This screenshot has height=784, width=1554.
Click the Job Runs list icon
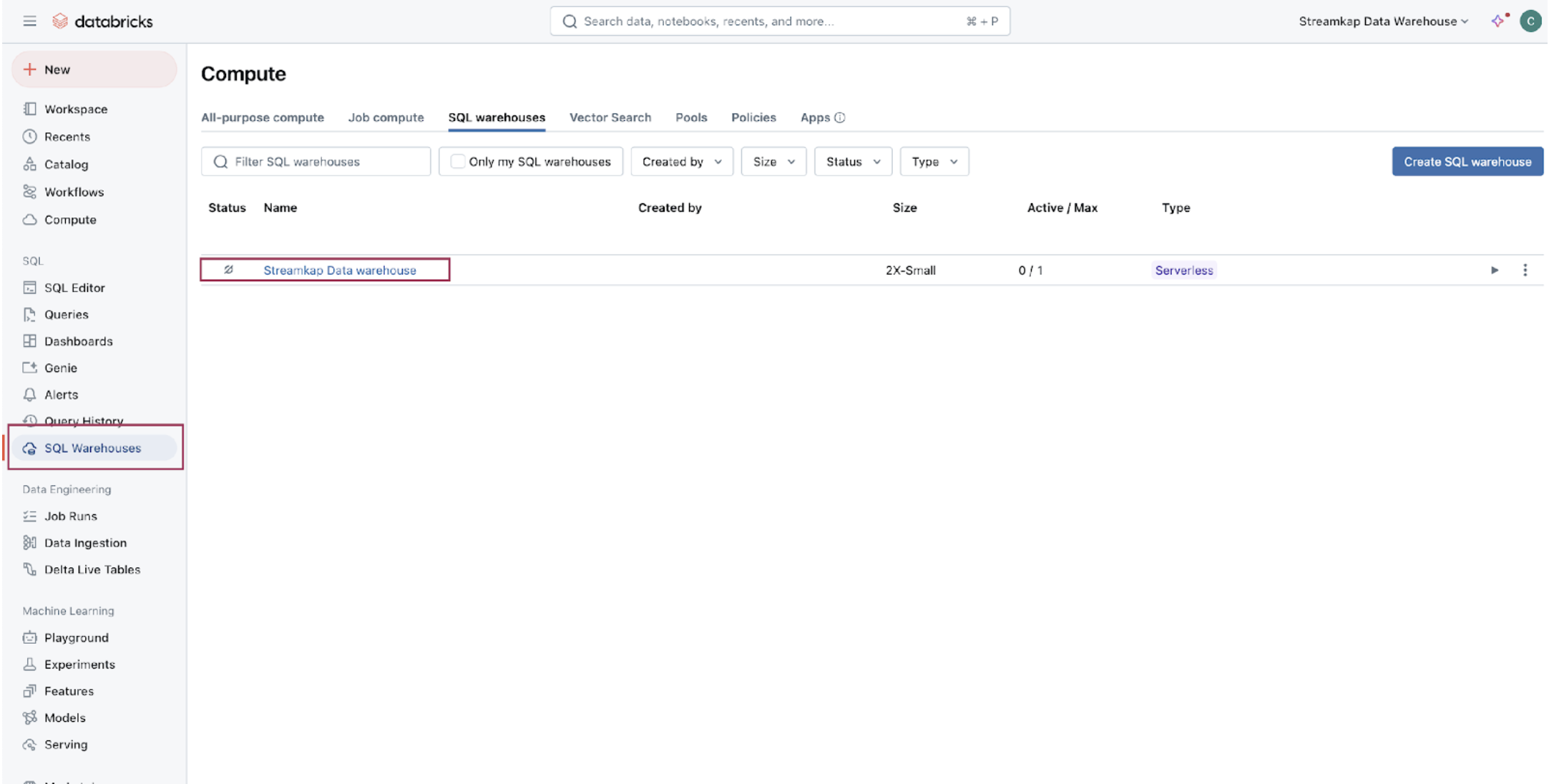point(29,516)
